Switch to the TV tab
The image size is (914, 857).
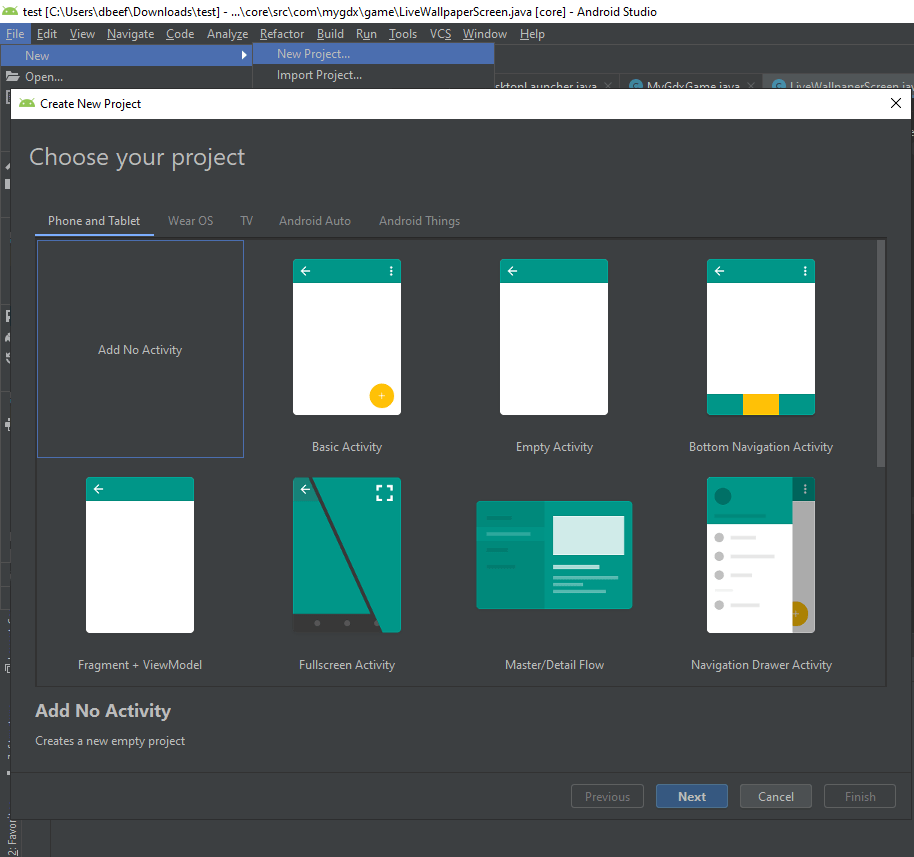(x=246, y=221)
